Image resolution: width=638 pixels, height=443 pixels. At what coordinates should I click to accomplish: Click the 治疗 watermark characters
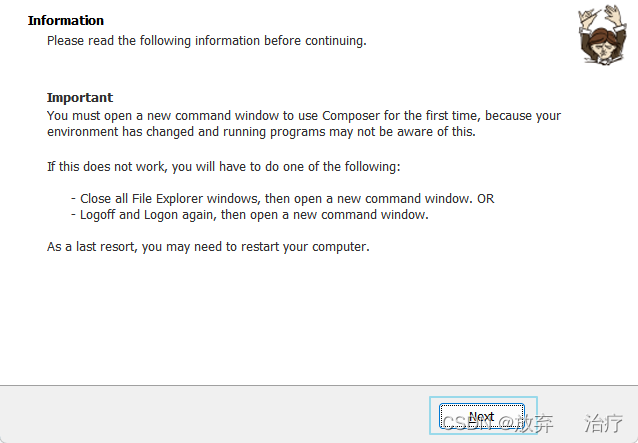603,423
